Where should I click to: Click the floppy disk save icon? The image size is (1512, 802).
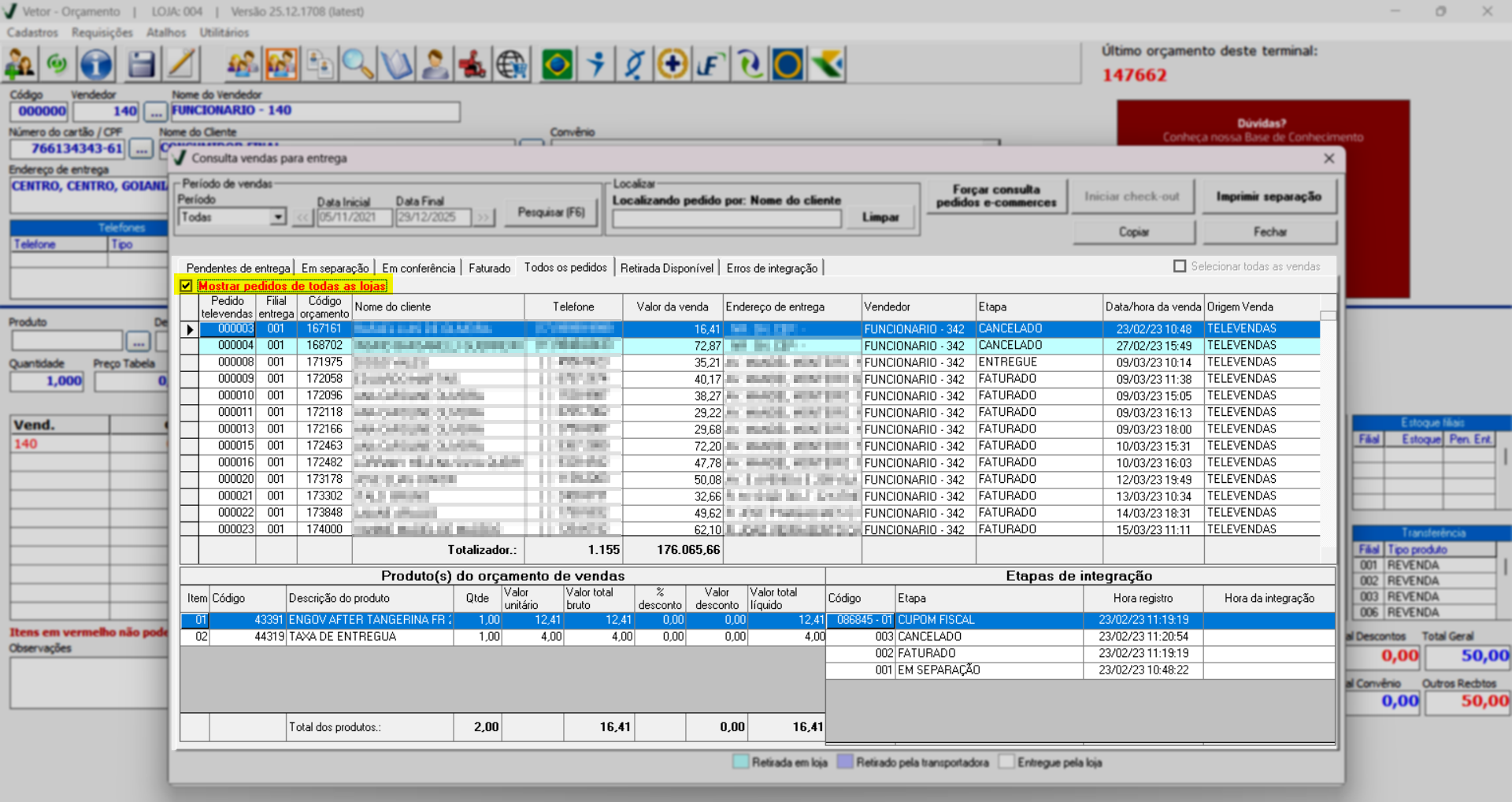141,65
